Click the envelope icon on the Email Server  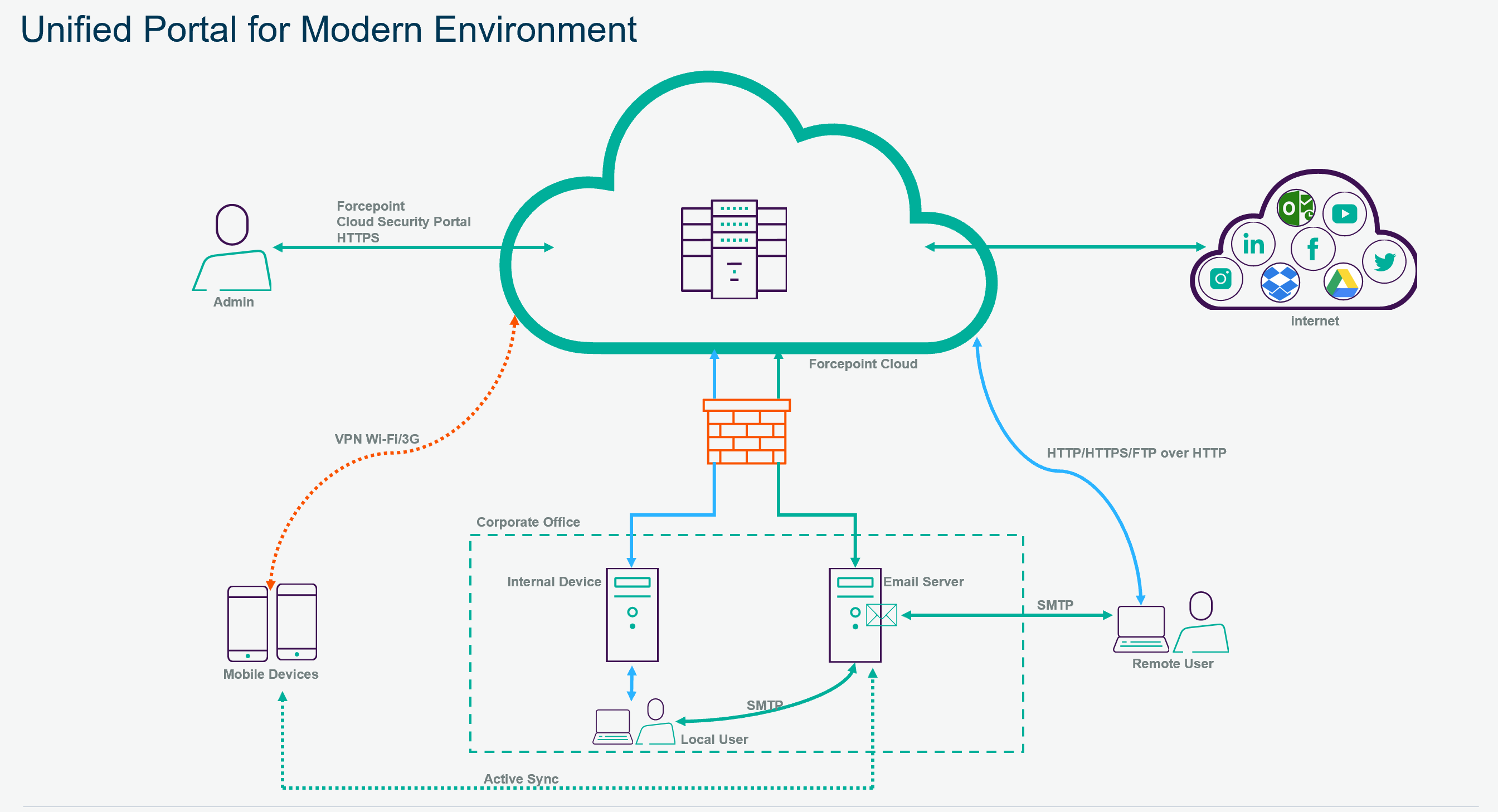click(x=882, y=615)
